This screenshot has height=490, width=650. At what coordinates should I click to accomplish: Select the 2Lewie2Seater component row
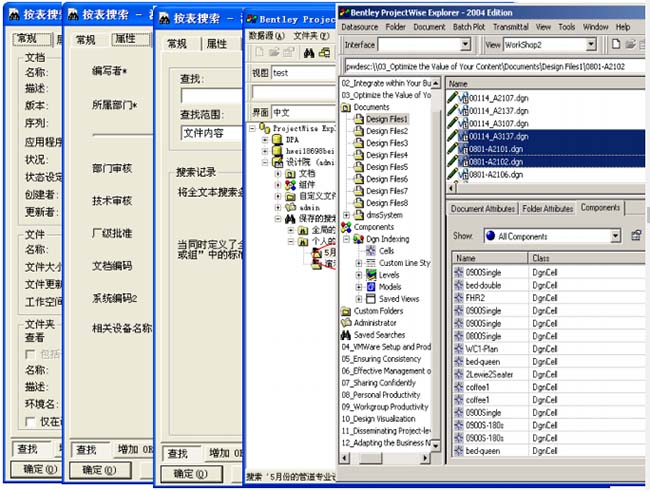pyautogui.click(x=549, y=374)
